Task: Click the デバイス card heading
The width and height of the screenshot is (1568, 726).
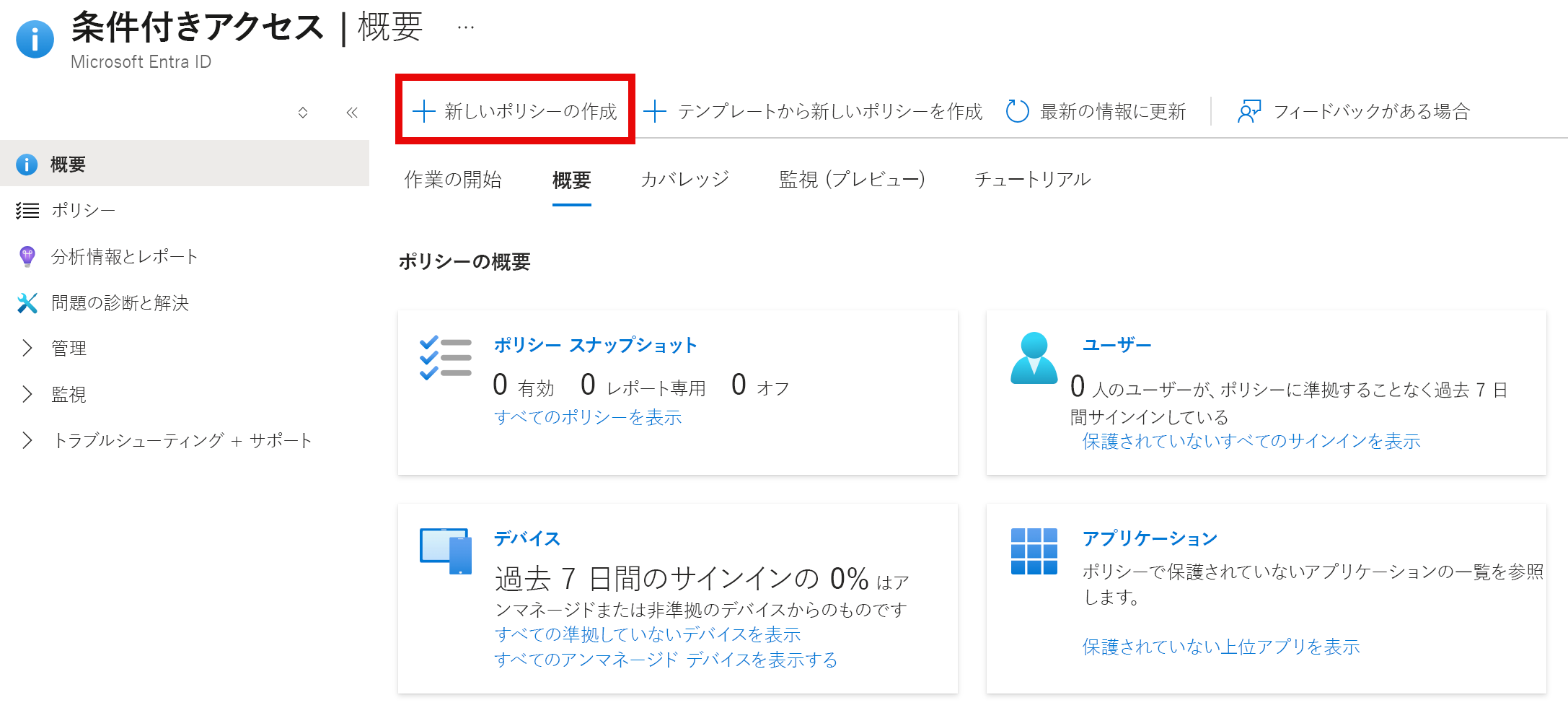Action: tap(527, 538)
